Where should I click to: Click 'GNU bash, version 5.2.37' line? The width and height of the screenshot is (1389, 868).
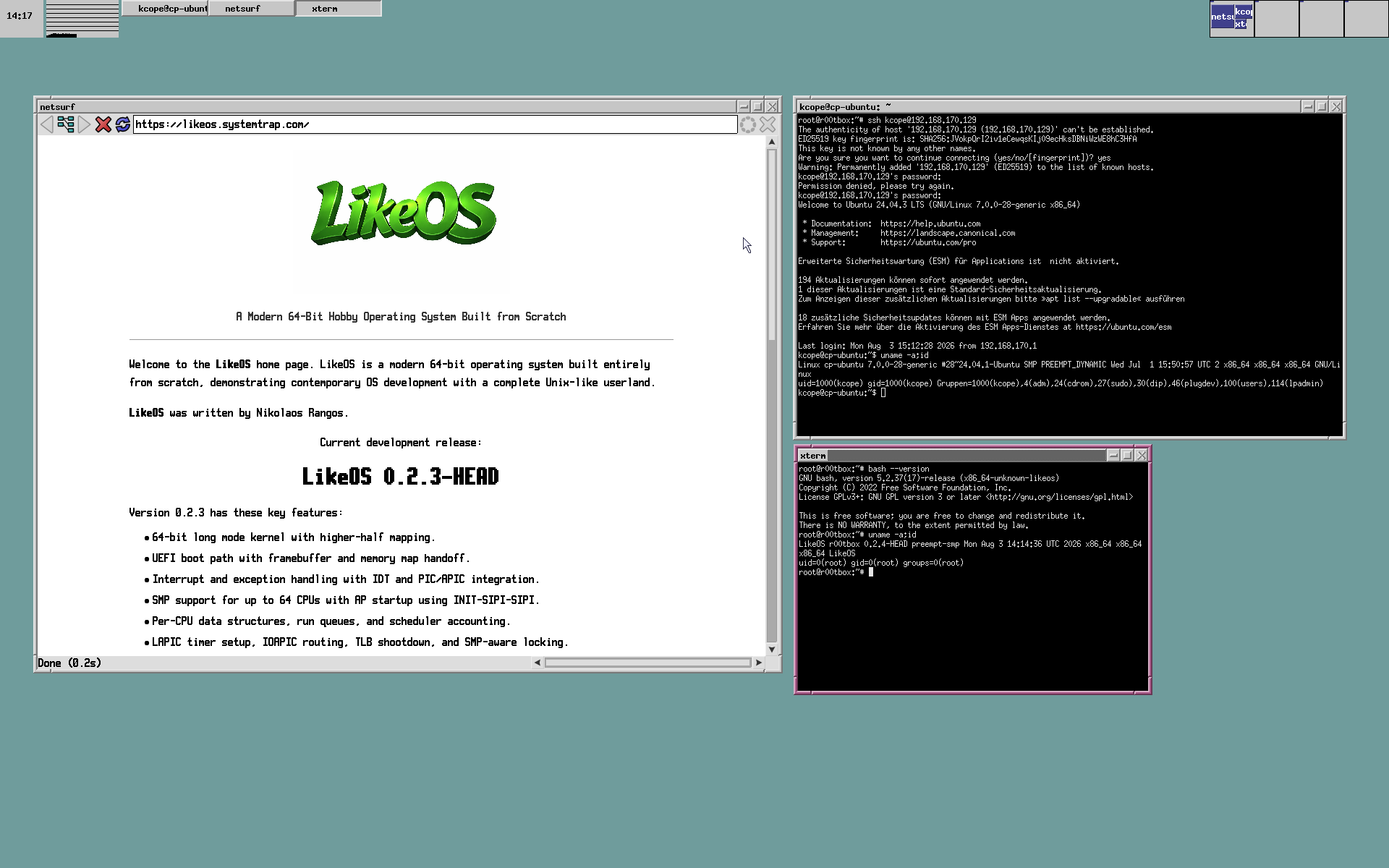(x=929, y=478)
